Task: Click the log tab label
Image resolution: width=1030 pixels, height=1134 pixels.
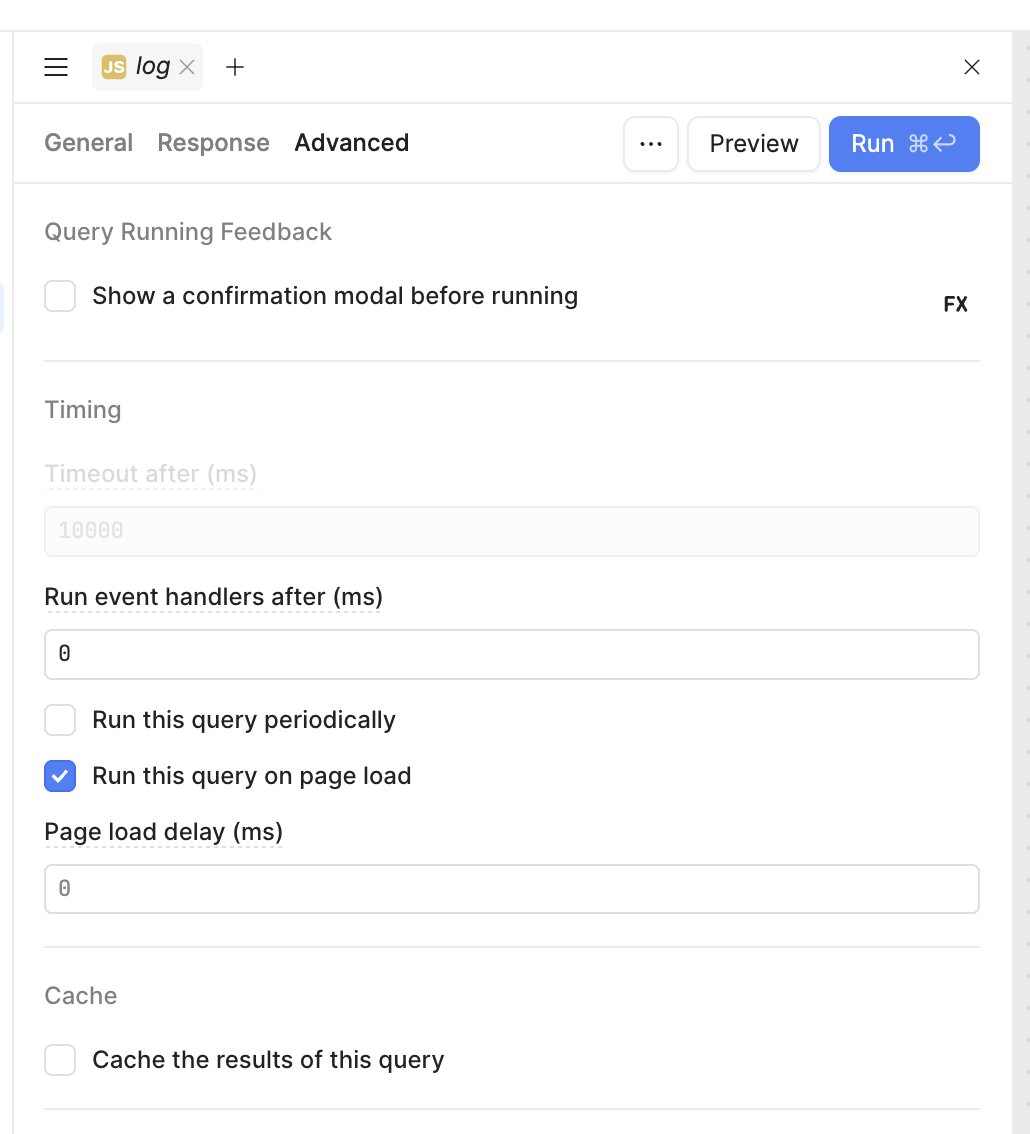Action: 153,67
